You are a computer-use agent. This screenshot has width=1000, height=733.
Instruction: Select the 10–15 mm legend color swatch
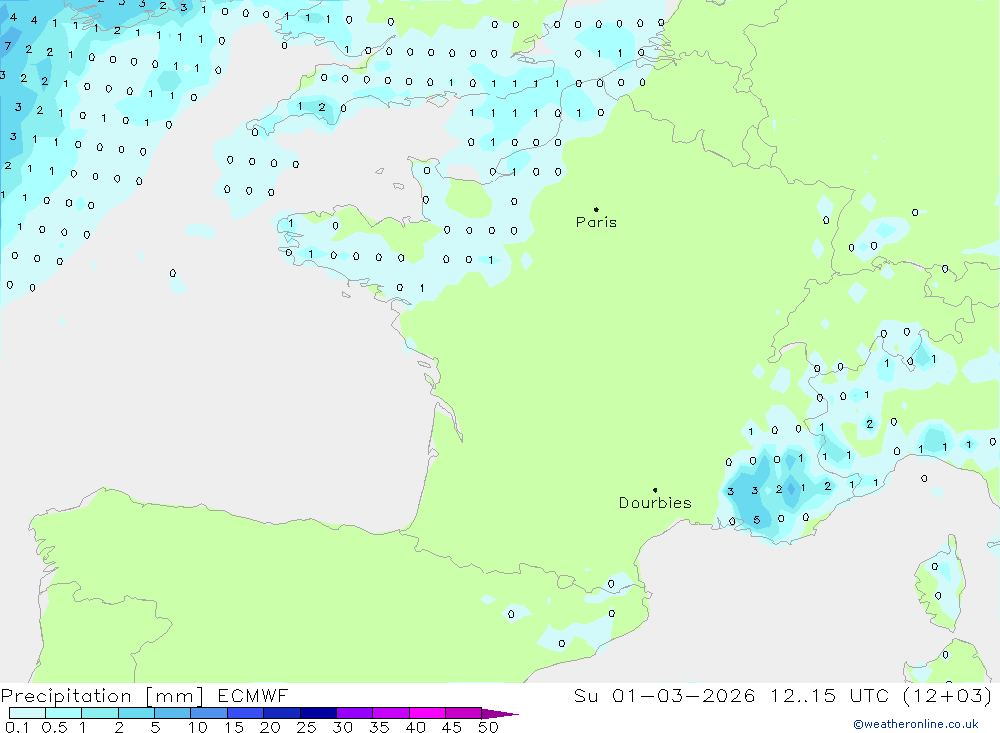coord(209,713)
